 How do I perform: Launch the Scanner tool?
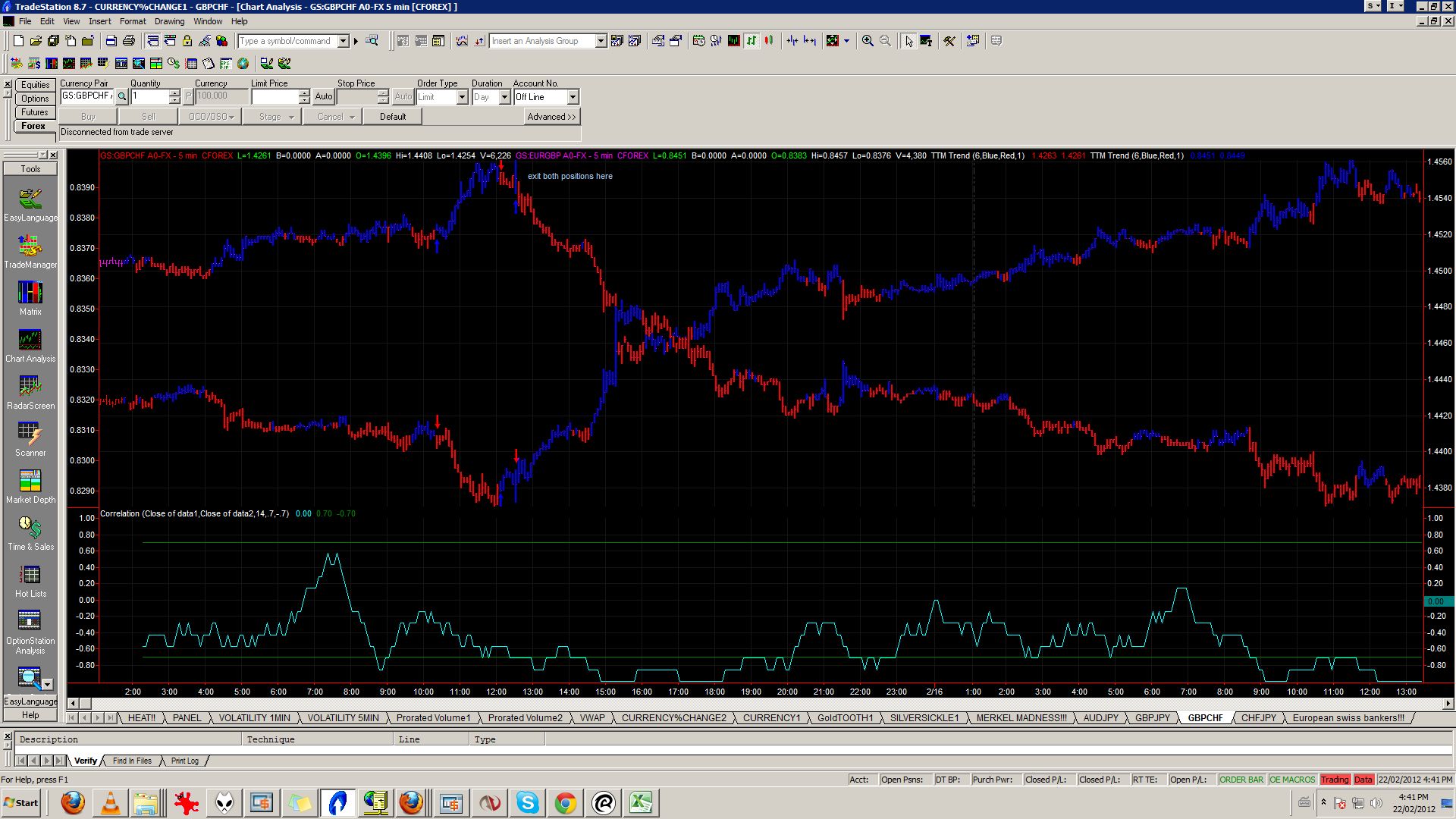coord(30,439)
